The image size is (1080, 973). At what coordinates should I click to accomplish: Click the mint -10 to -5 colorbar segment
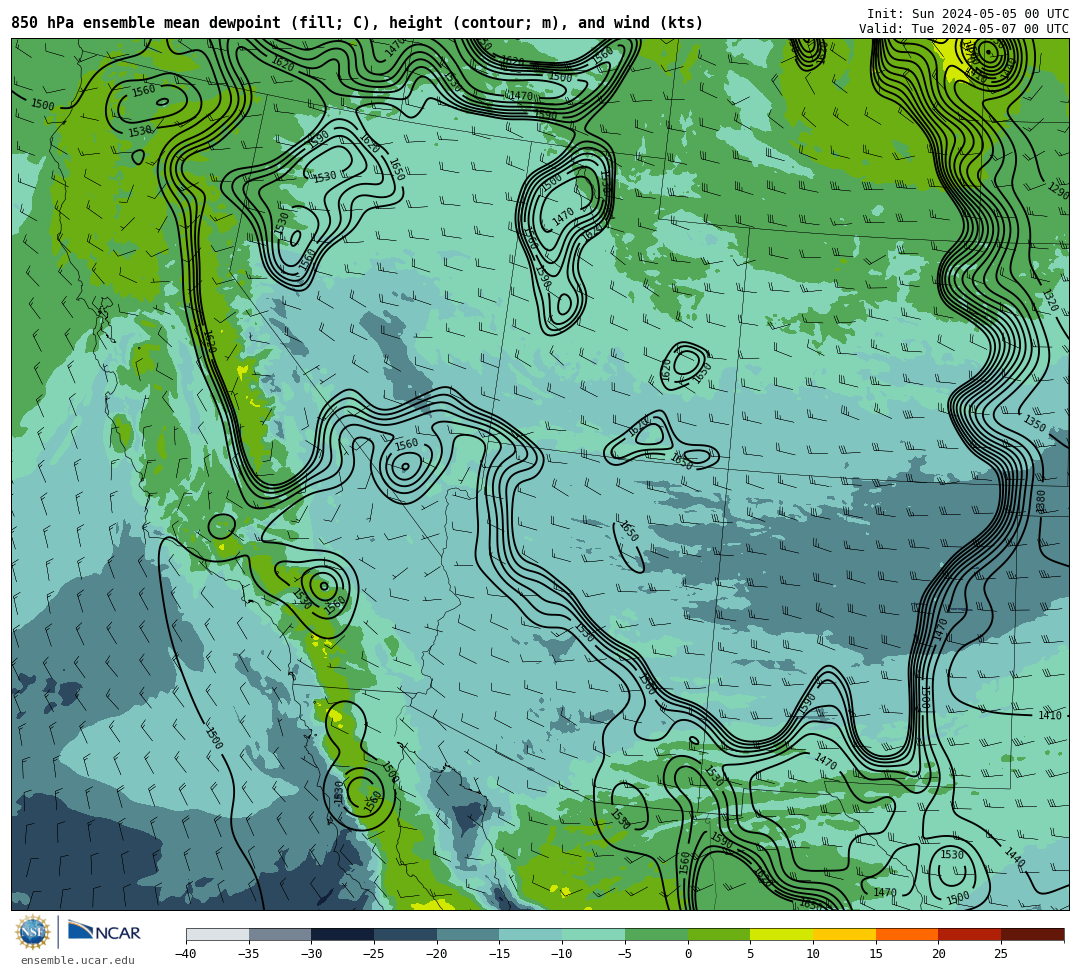pos(594,934)
